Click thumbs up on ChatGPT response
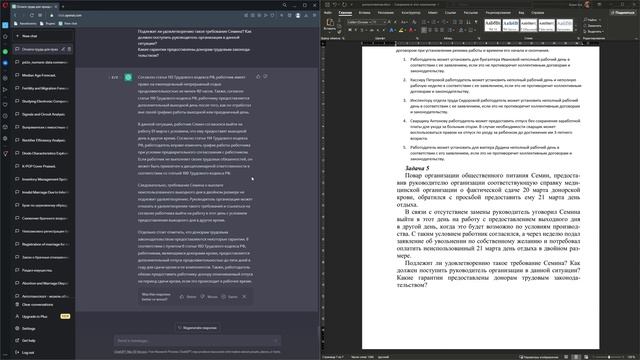 [258, 76]
